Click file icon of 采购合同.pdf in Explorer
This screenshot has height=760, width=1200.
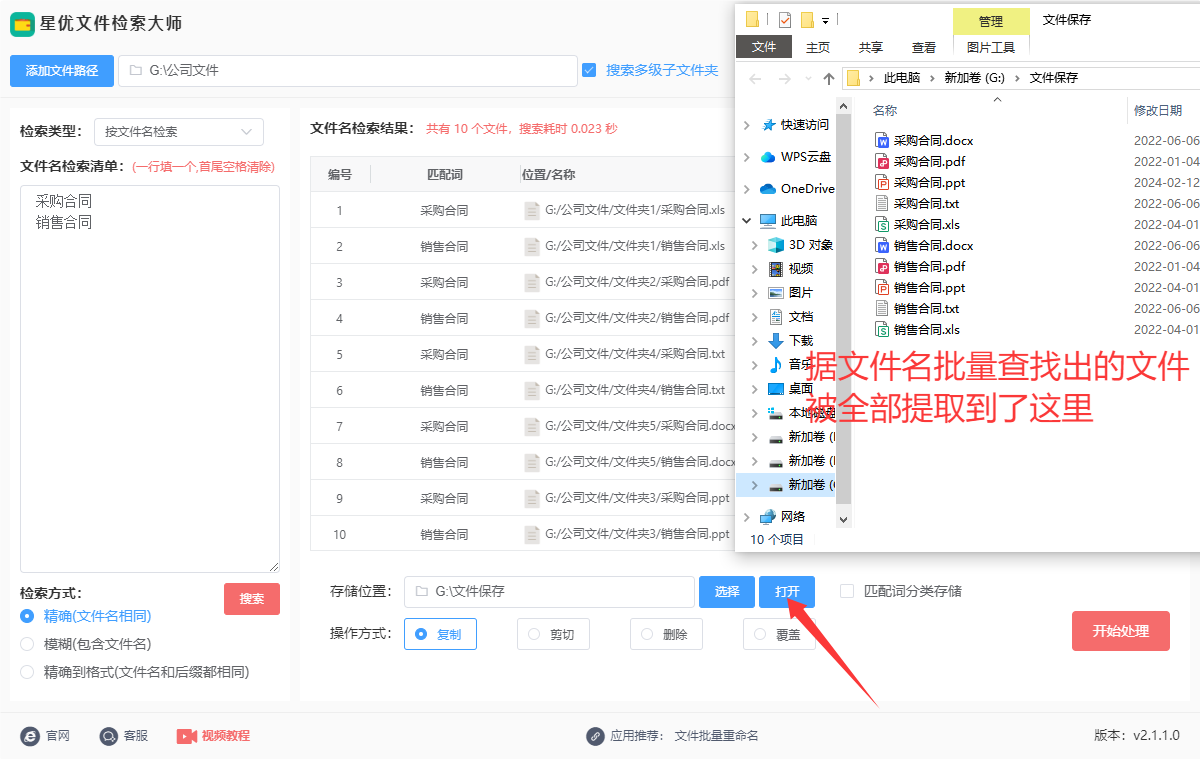click(882, 161)
